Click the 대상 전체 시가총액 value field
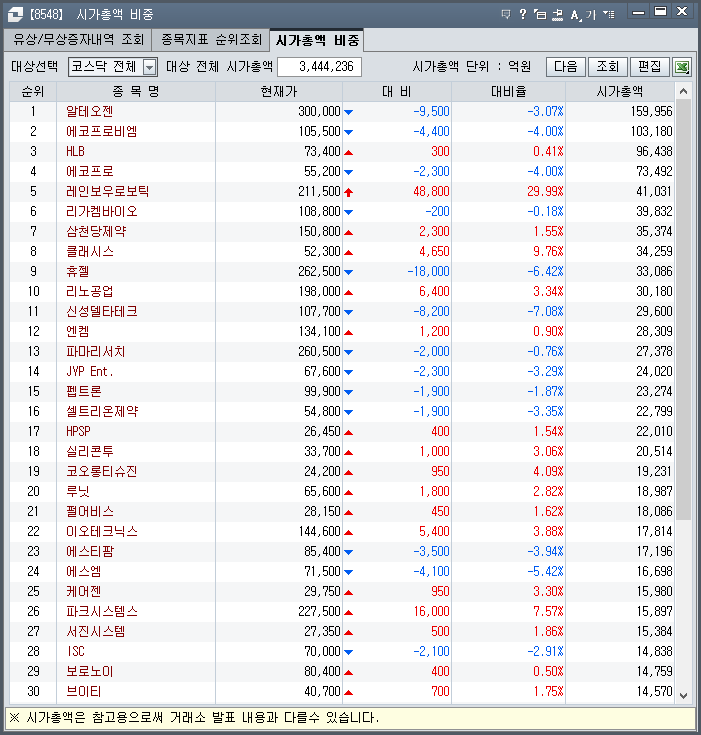Screen dimensions: 701x735 pos(319,67)
